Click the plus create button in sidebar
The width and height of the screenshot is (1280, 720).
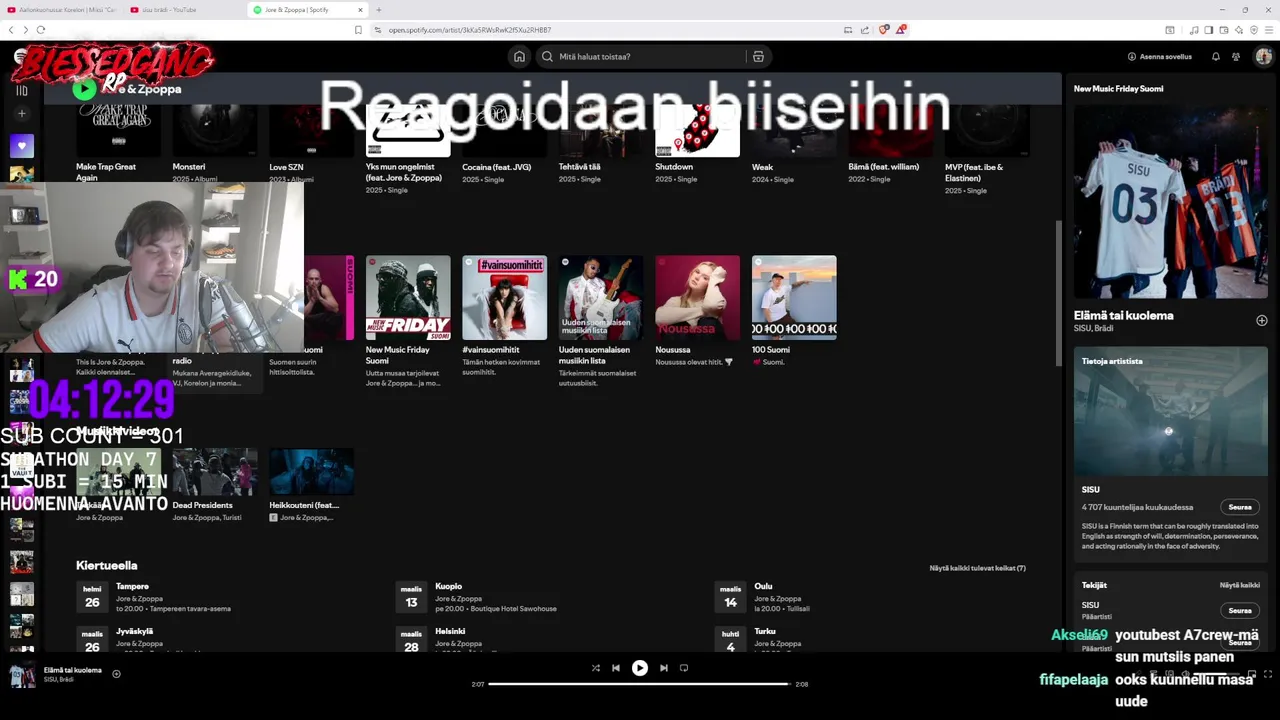pos(22,114)
